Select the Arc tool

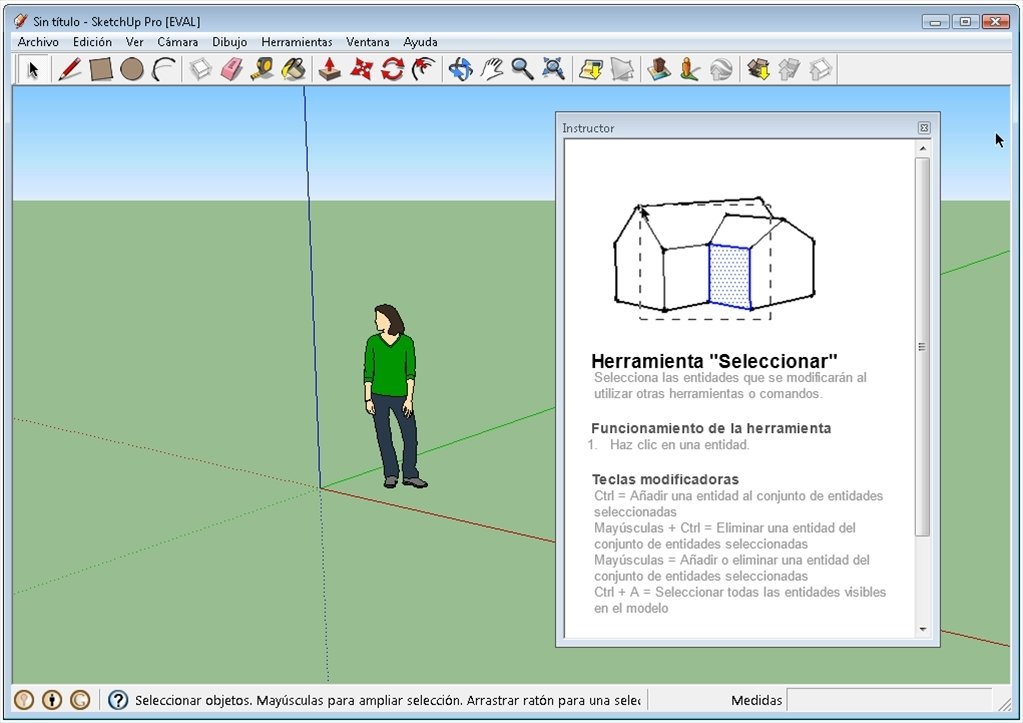(164, 69)
